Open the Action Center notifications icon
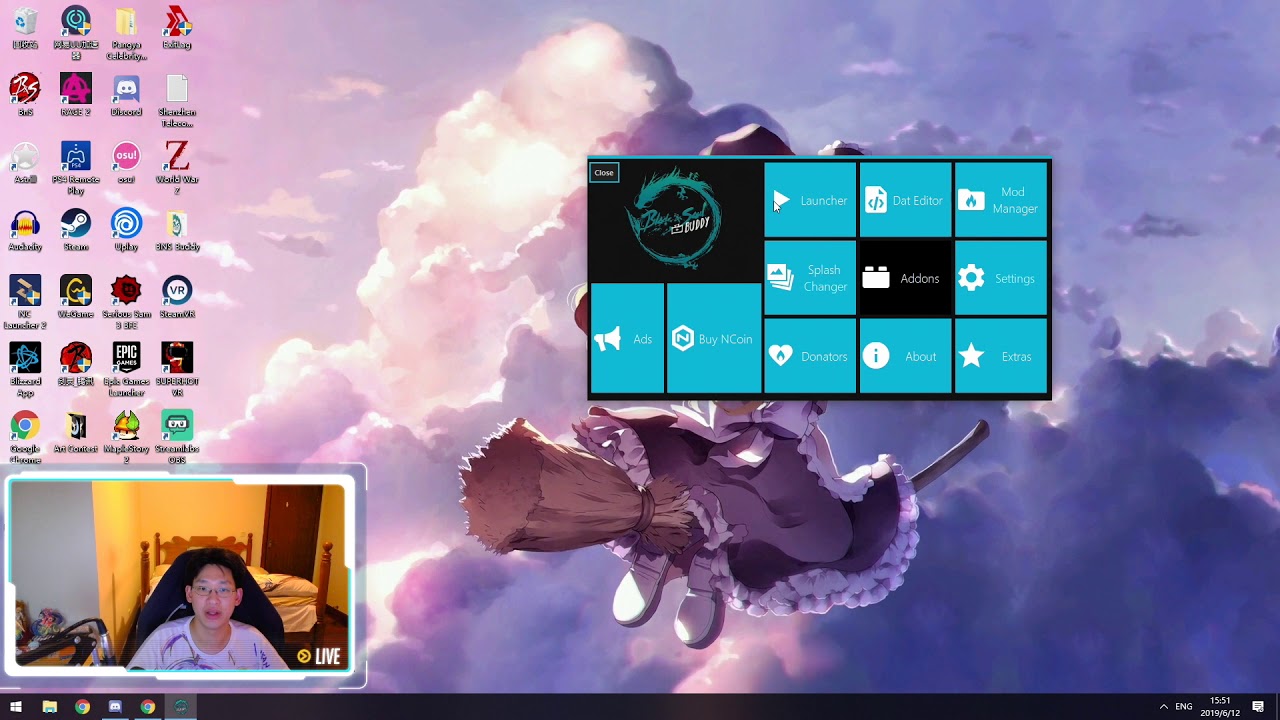Screen dimensions: 1280x720 1258,707
